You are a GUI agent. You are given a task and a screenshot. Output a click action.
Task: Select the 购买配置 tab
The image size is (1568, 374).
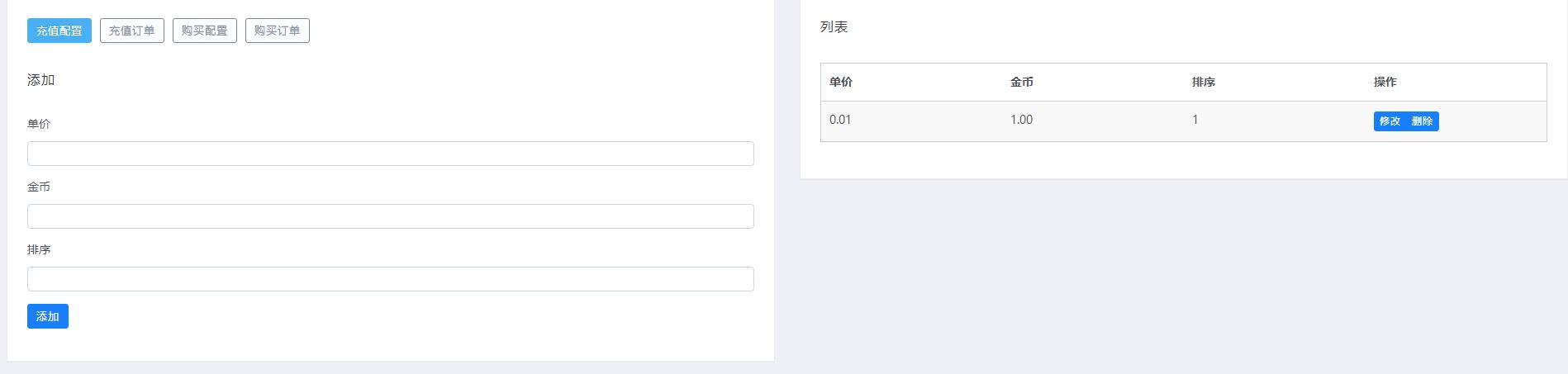[205, 31]
